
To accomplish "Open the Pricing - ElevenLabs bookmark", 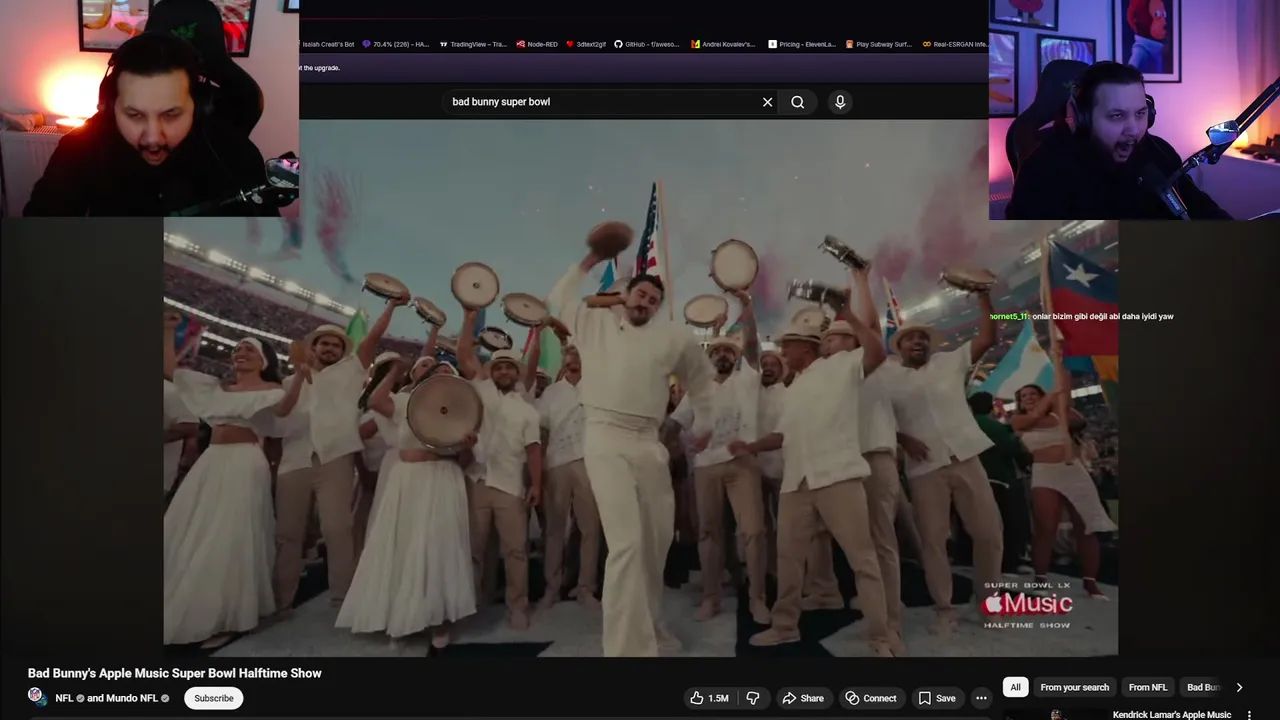I will (802, 44).
